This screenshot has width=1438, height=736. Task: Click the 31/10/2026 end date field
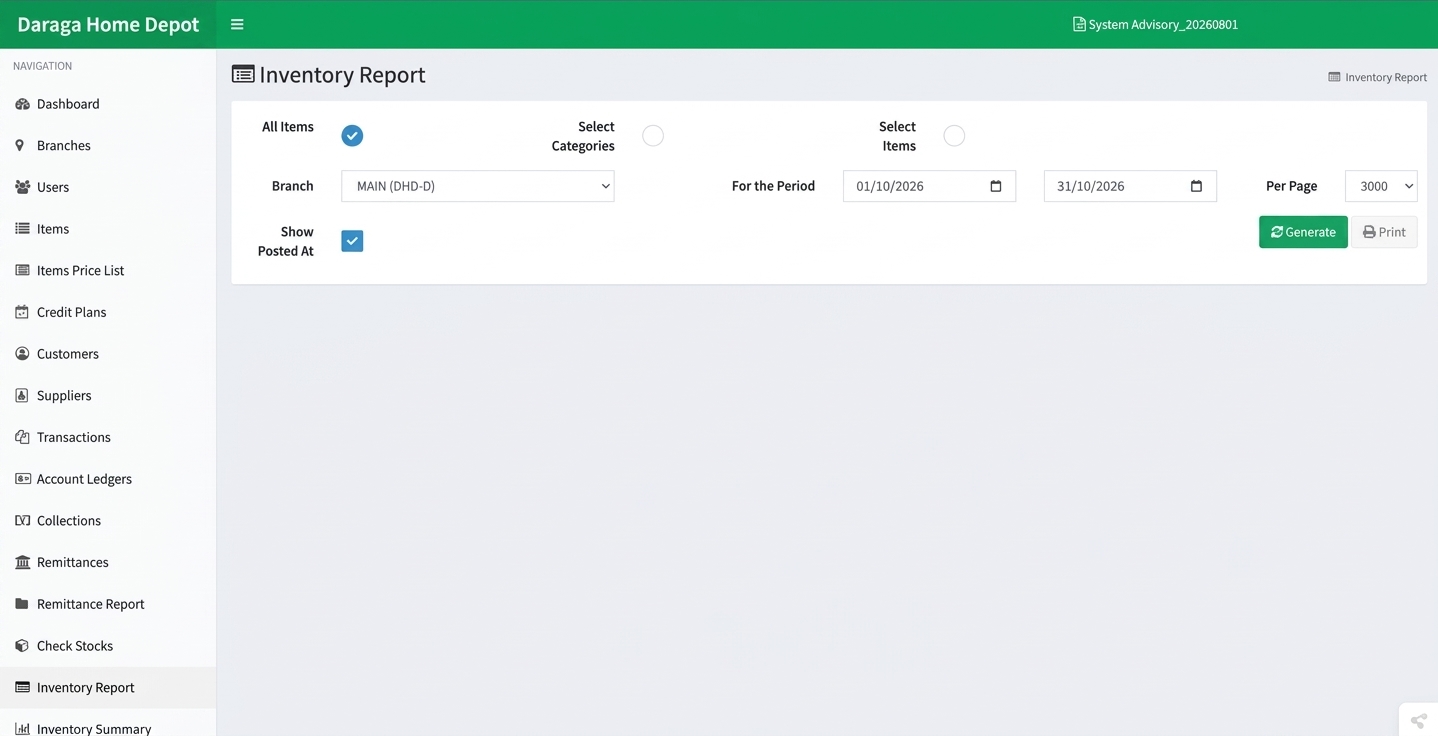pos(1130,186)
